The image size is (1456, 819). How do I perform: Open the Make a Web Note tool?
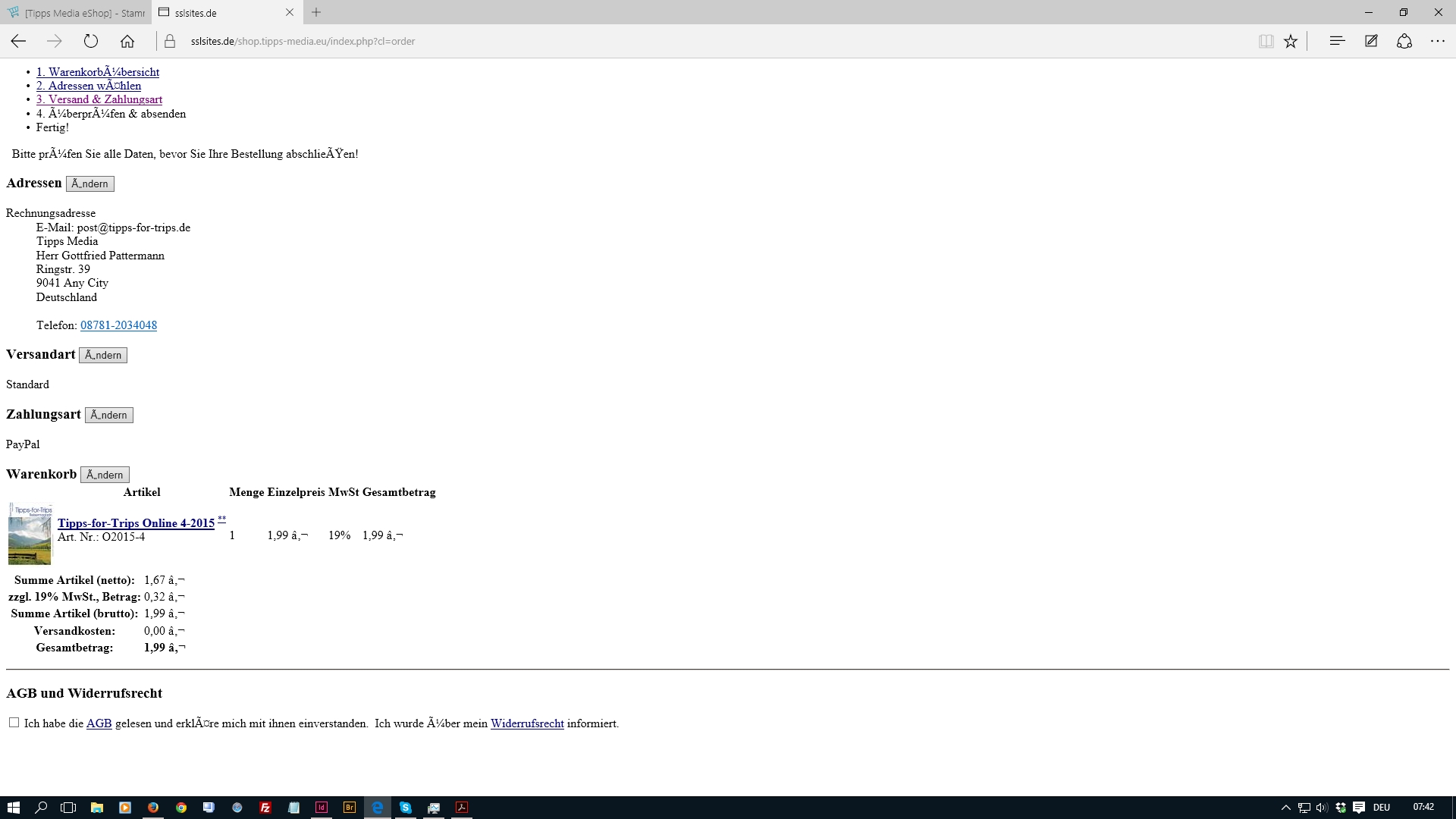click(x=1371, y=42)
